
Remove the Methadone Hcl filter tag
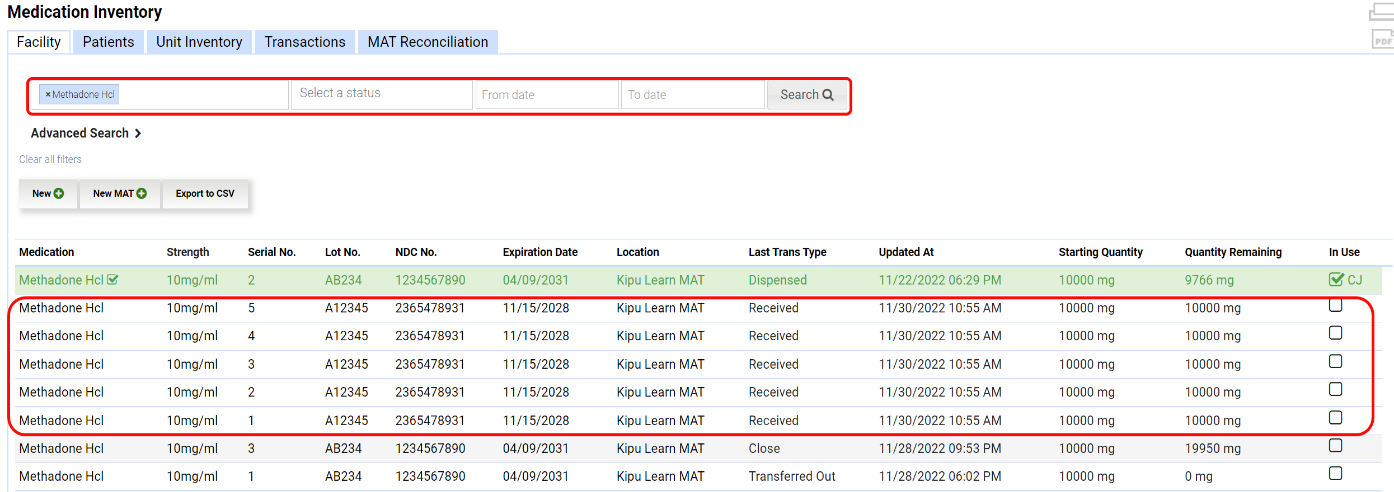click(x=48, y=95)
